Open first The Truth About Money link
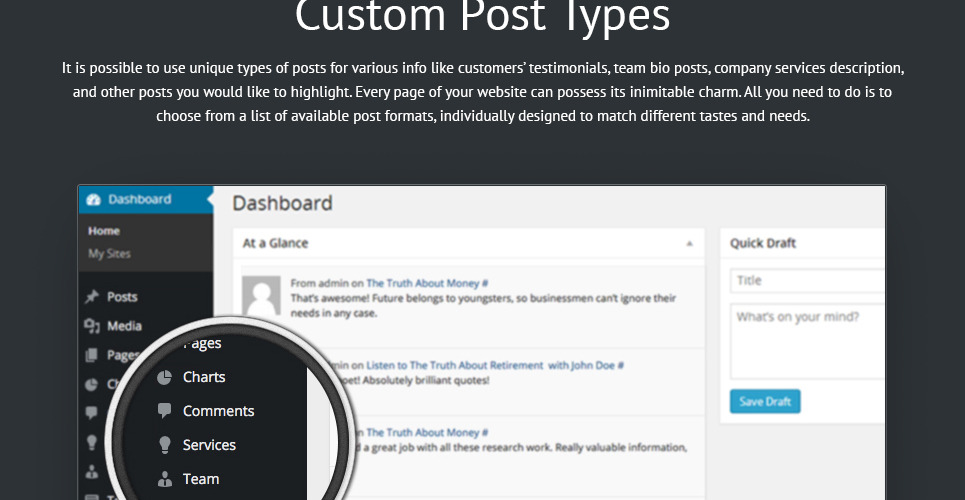The image size is (965, 500). [x=427, y=283]
